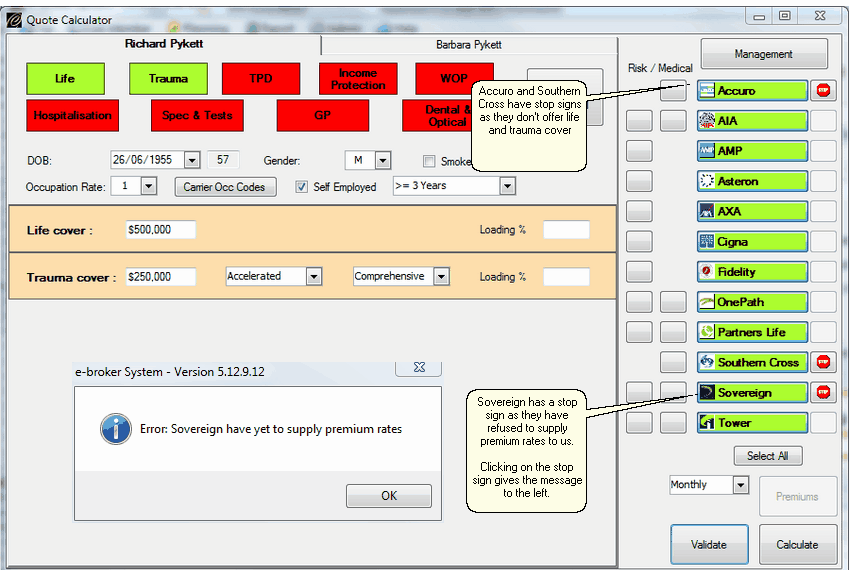Switch to Barbara Pykett tab
This screenshot has width=850, height=570.
[469, 45]
